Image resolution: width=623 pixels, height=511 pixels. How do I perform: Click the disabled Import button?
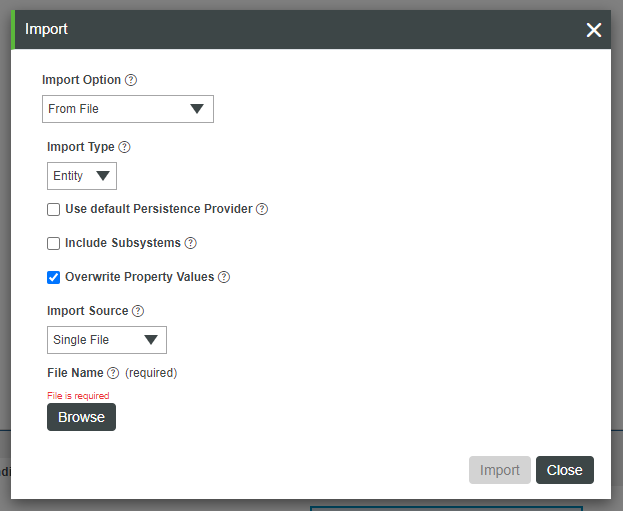click(500, 470)
